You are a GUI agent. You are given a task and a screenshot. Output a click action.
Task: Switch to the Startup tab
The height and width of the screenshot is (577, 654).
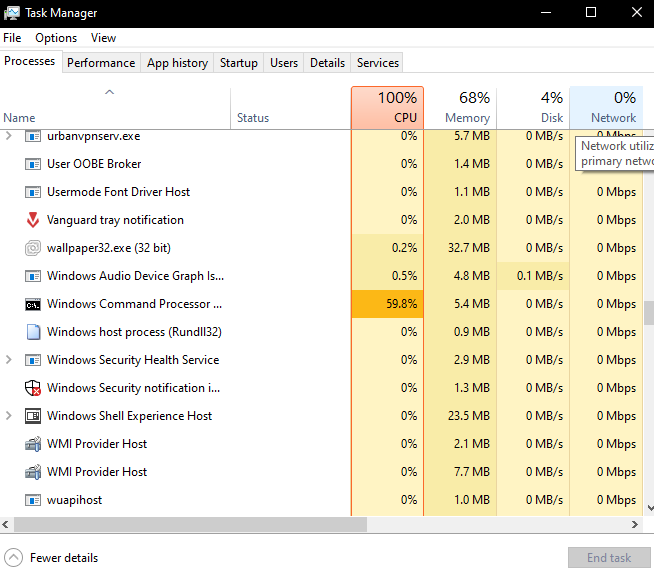pyautogui.click(x=239, y=63)
